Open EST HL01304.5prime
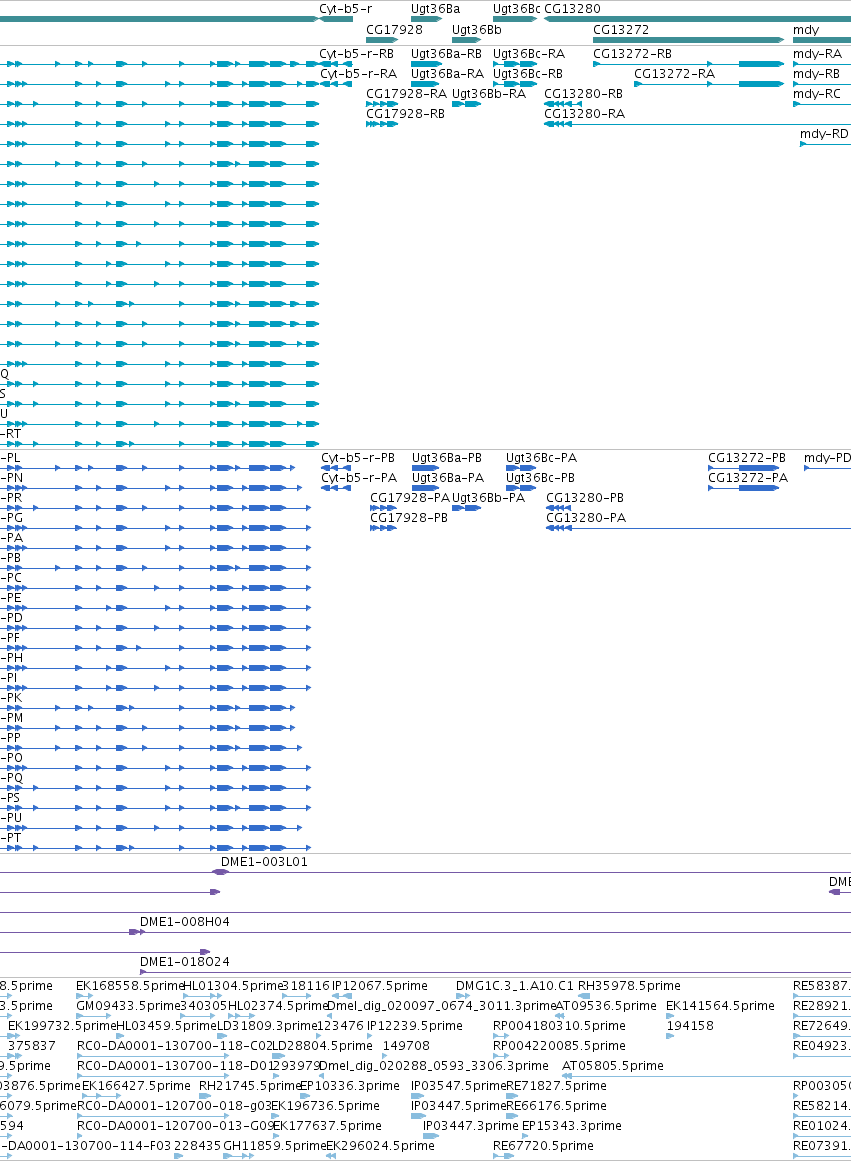This screenshot has height=1161, width=851. coord(233,986)
